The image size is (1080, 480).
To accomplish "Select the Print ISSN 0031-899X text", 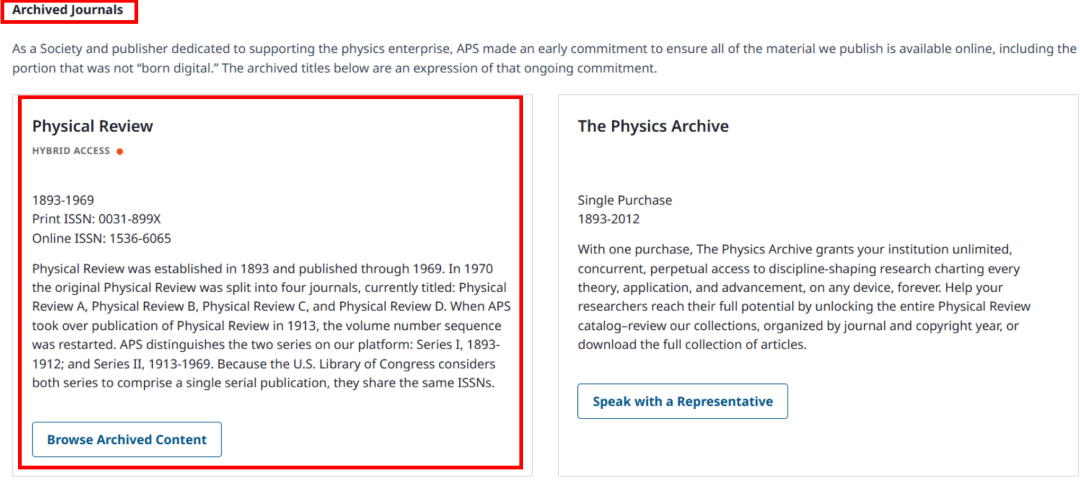I will point(96,220).
